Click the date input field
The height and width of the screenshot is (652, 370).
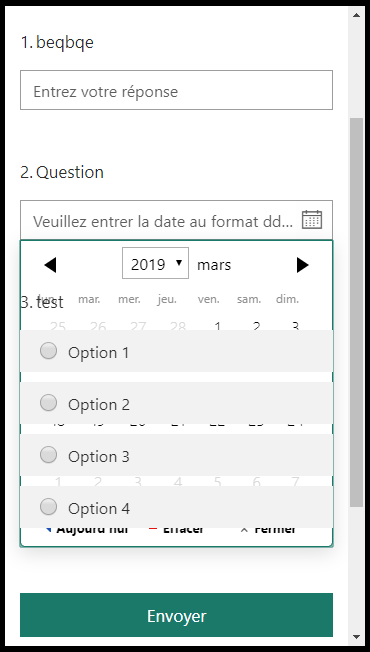tap(176, 220)
